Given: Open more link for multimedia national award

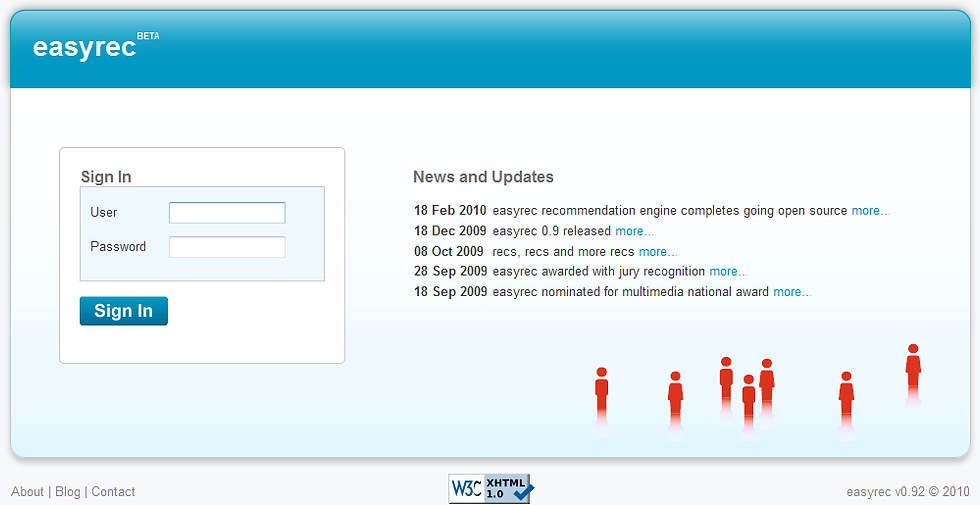Looking at the screenshot, I should click(792, 291).
